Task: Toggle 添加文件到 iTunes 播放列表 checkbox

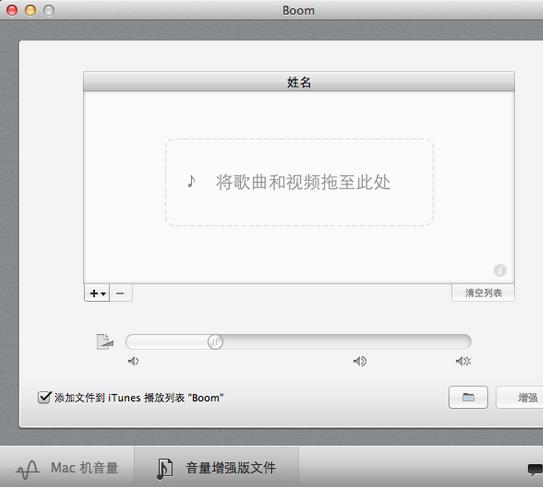Action: coord(44,397)
